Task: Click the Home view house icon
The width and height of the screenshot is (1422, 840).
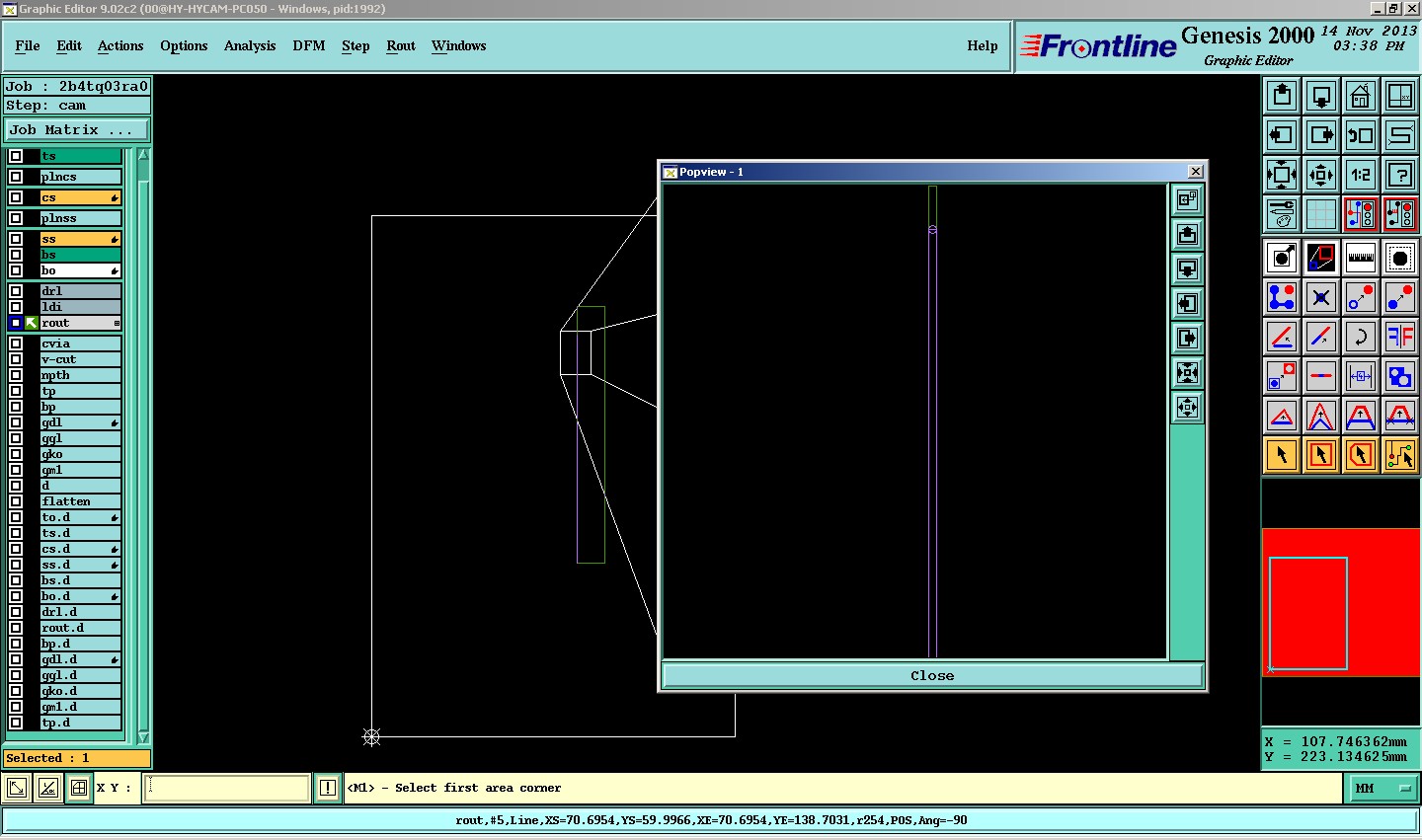Action: [x=1361, y=96]
